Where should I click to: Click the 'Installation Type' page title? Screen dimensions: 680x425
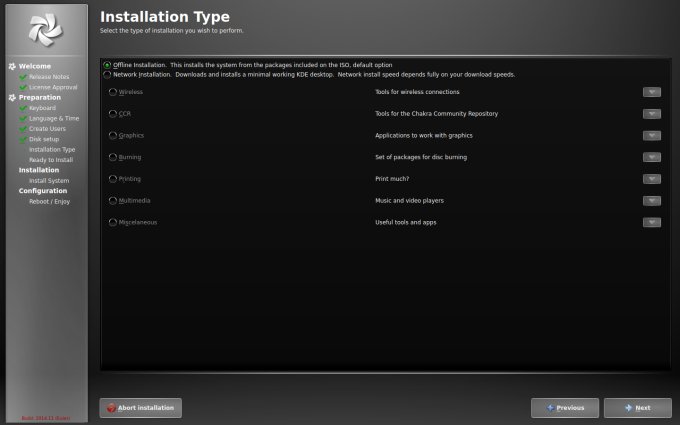tap(165, 17)
